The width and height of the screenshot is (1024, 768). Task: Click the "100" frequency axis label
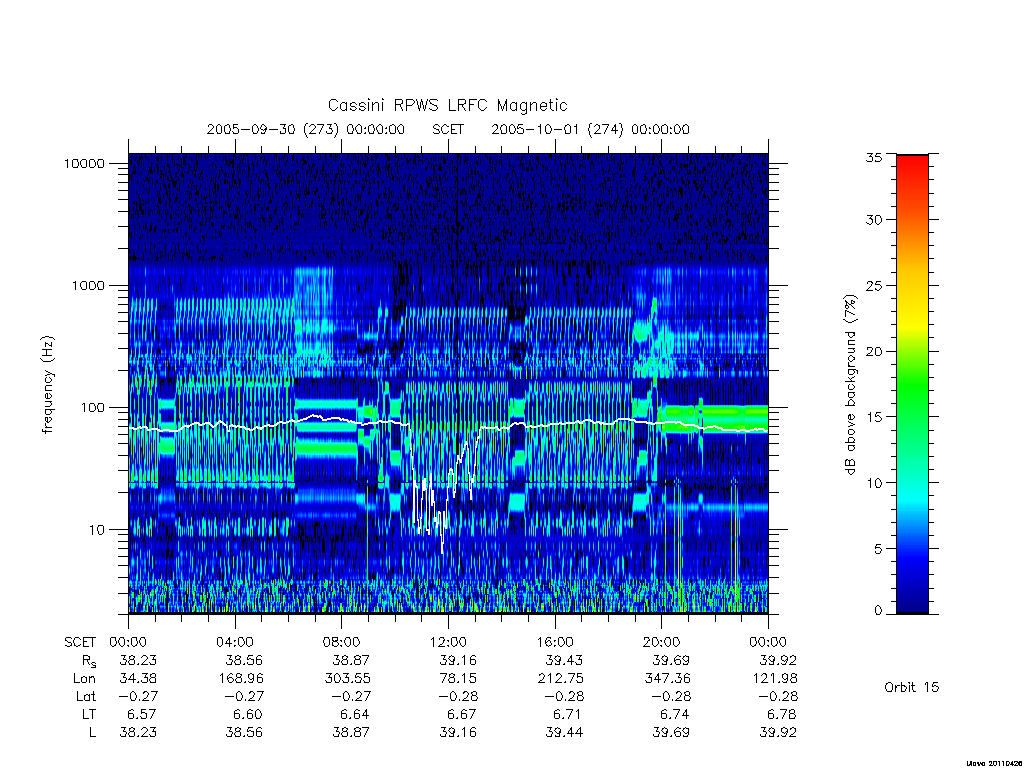pyautogui.click(x=92, y=408)
